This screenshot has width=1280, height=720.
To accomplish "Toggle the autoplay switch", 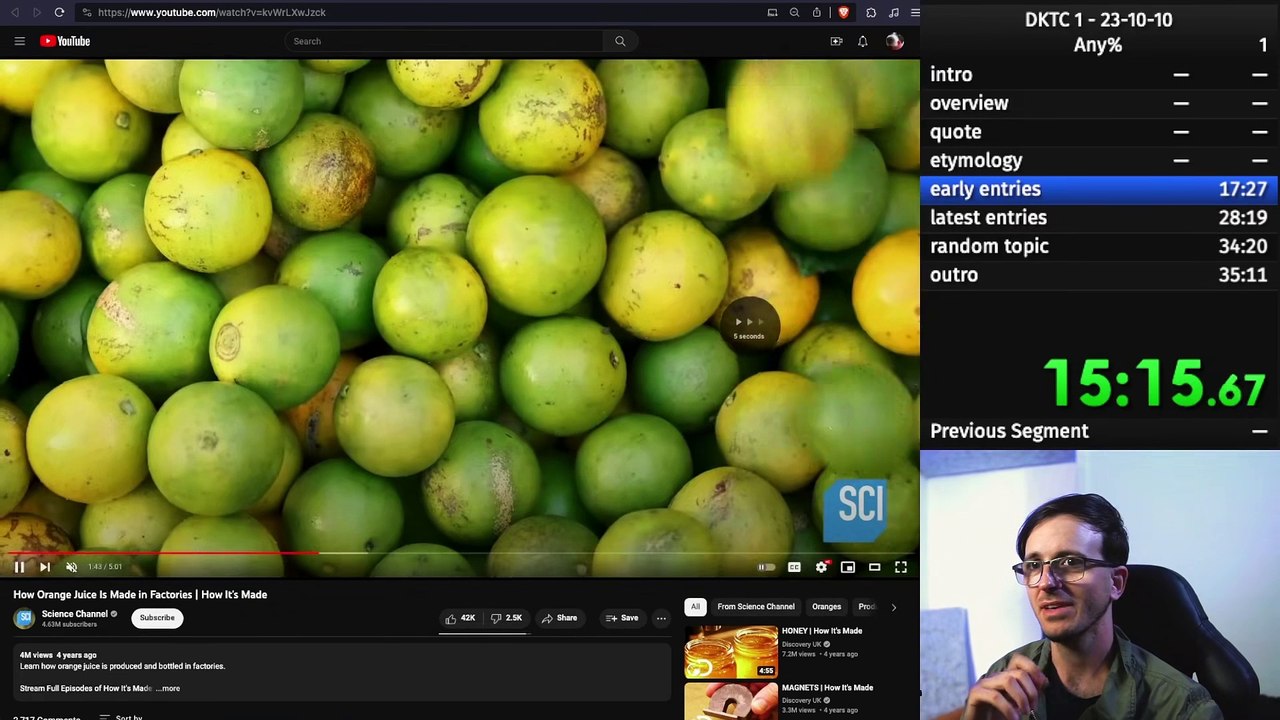I will click(766, 567).
